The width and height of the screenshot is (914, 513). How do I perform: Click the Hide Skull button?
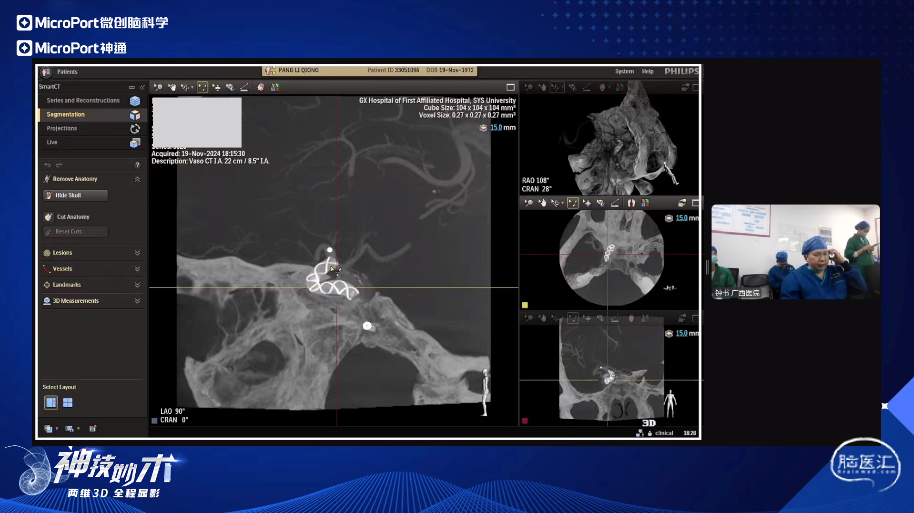pos(75,195)
